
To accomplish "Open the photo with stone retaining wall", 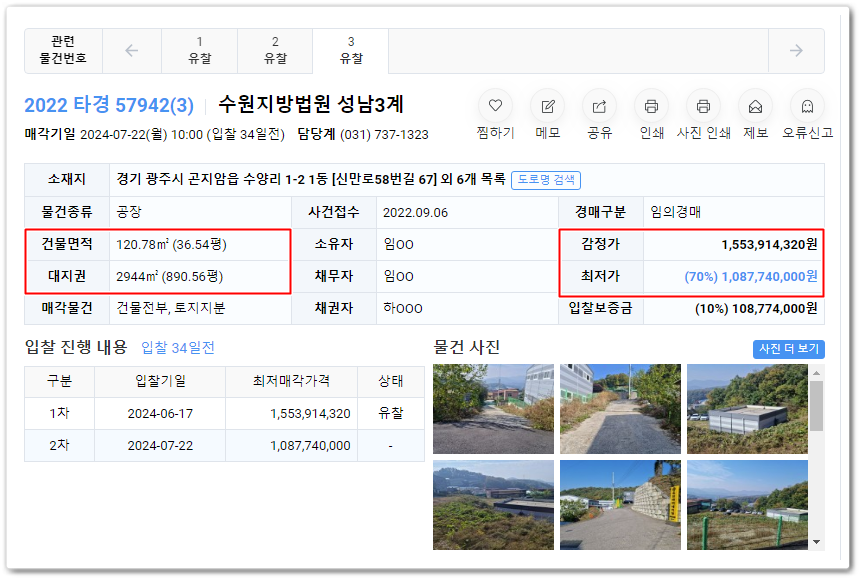I will pos(620,505).
